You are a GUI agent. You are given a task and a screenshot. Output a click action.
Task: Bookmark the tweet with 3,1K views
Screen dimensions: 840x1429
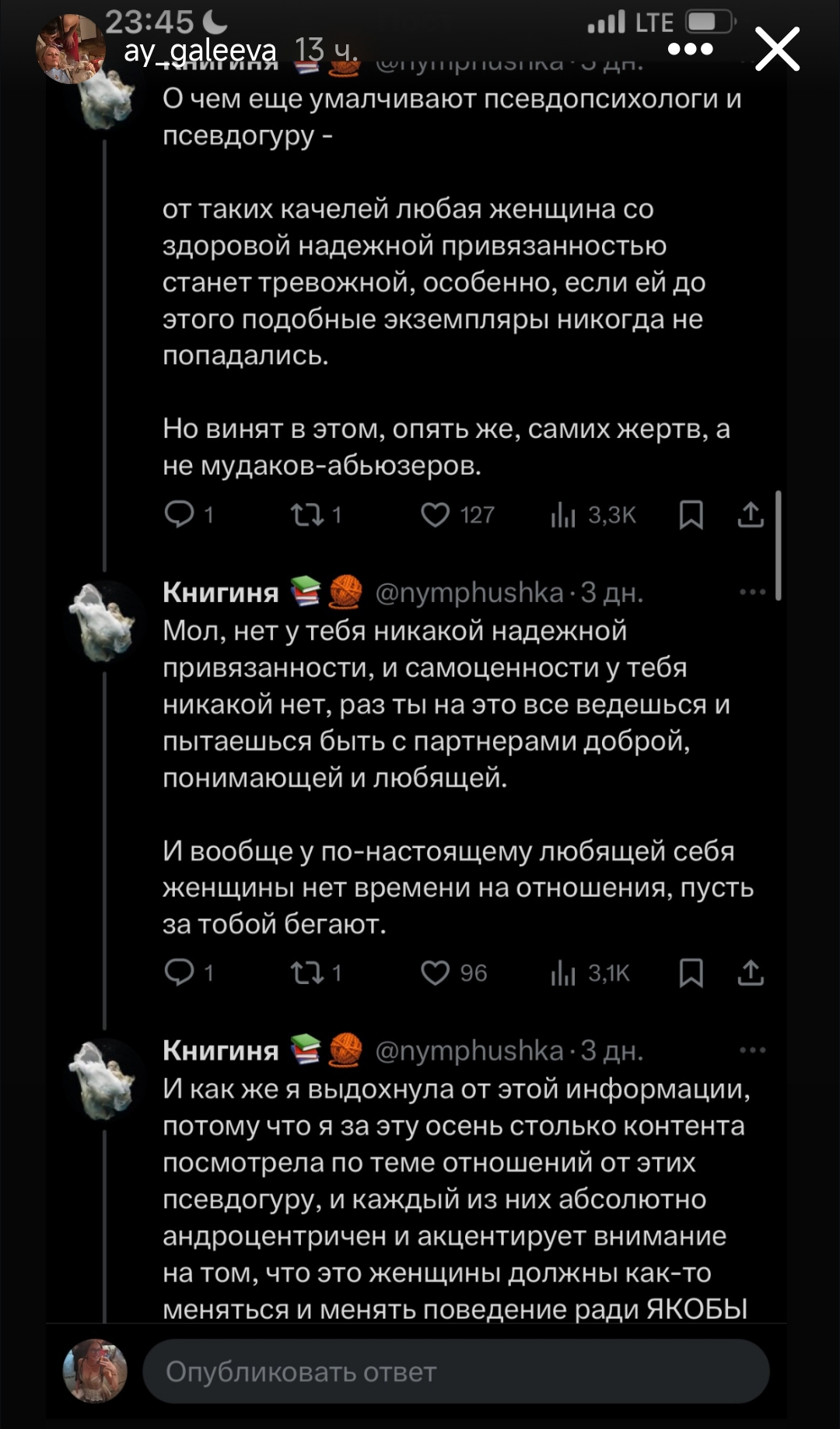[691, 973]
